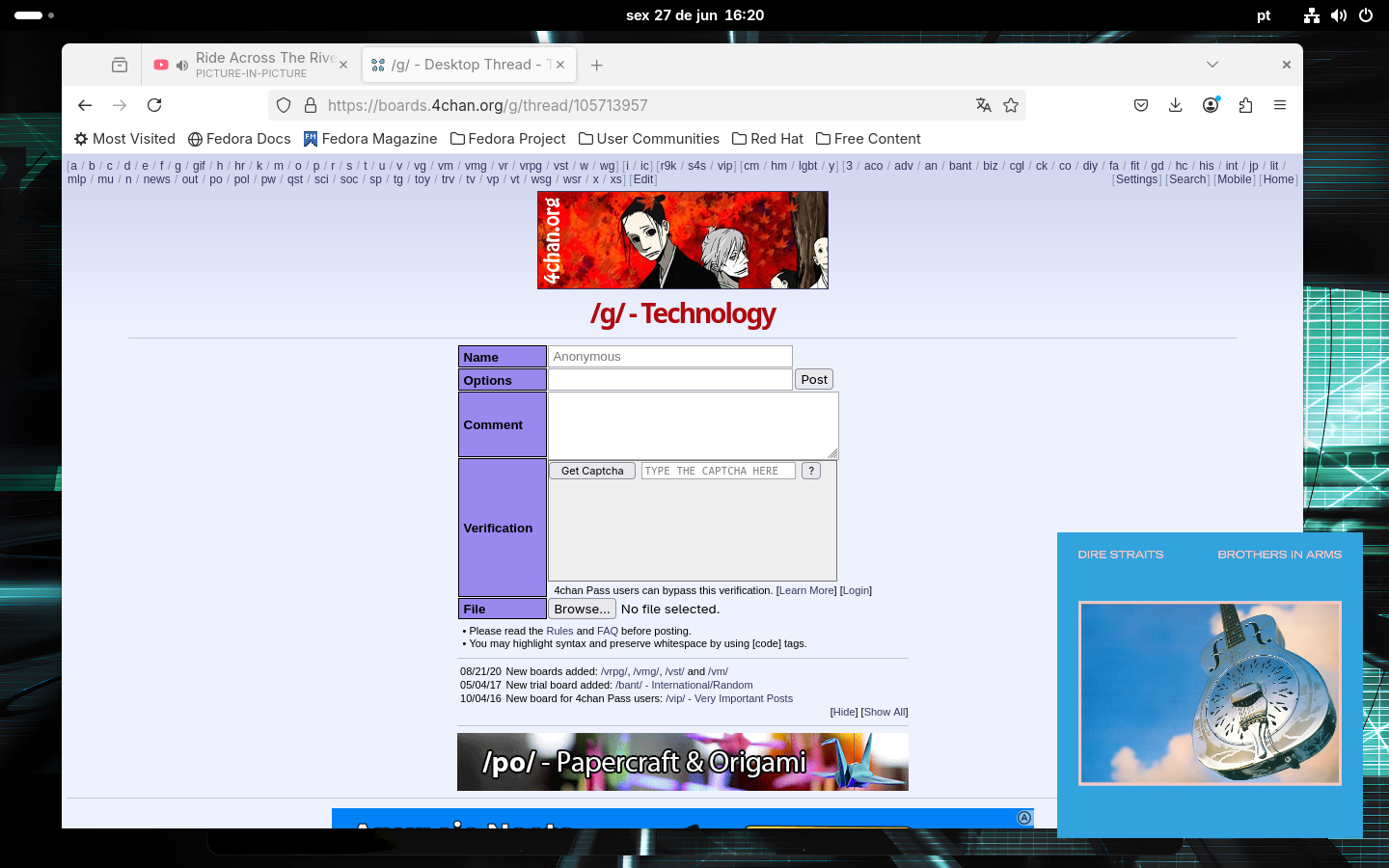Open a new tab with plus icon
This screenshot has height=868, width=1389.
[x=597, y=65]
